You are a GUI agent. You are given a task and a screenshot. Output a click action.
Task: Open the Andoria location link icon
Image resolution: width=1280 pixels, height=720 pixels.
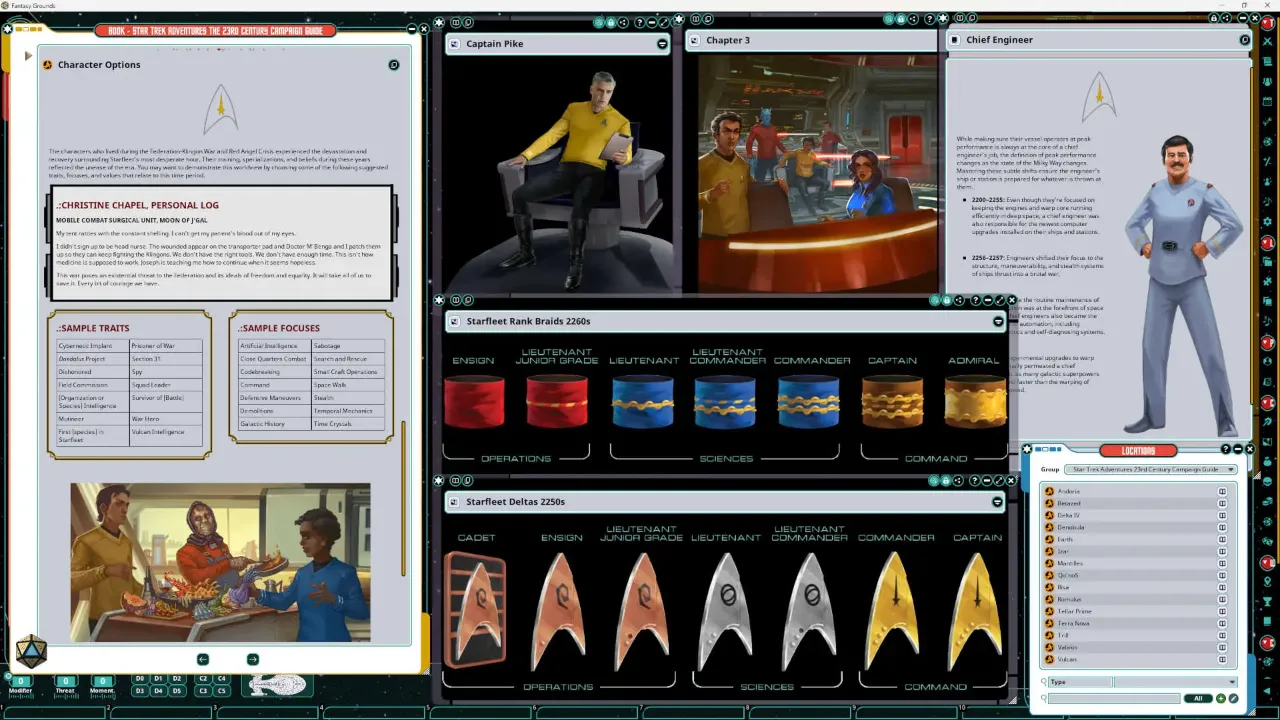point(1050,491)
